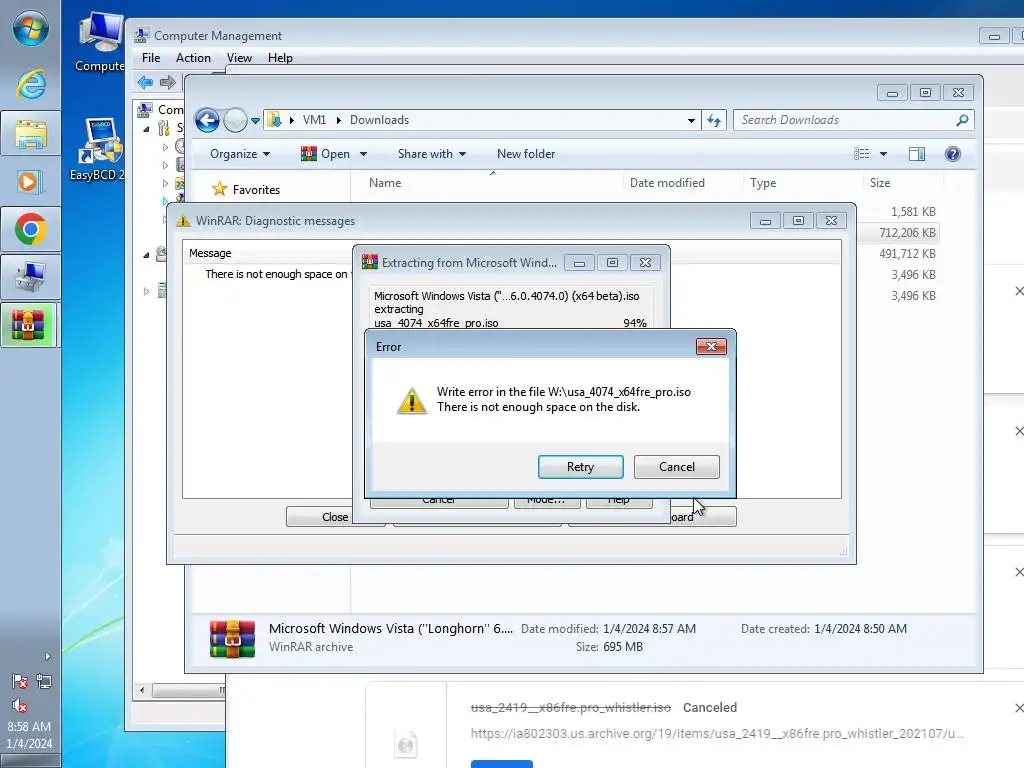Open Action Center flag tray icon
Screen dimensions: 1024x768
[20, 682]
